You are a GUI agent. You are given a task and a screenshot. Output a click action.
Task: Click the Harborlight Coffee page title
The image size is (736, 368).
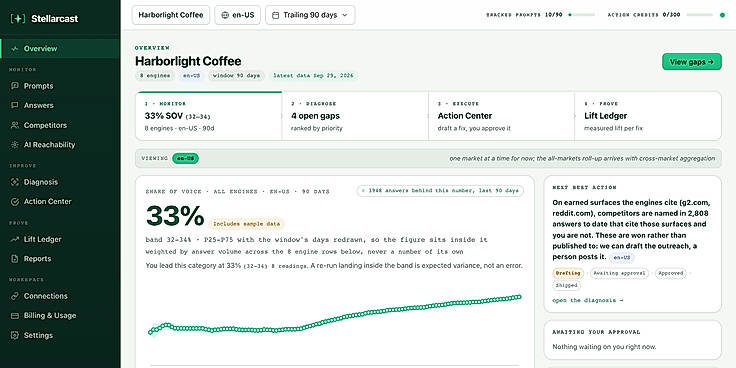[x=188, y=61]
